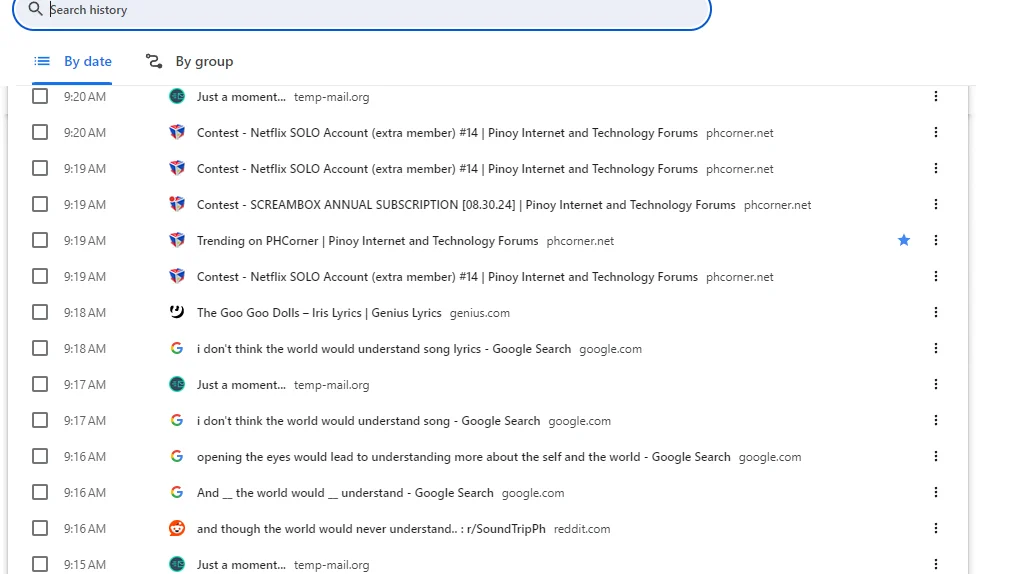Screen dimensions: 1024x574
Task: Click the Genius favicon beside Goo Goo Dolls entry
Action: (177, 312)
